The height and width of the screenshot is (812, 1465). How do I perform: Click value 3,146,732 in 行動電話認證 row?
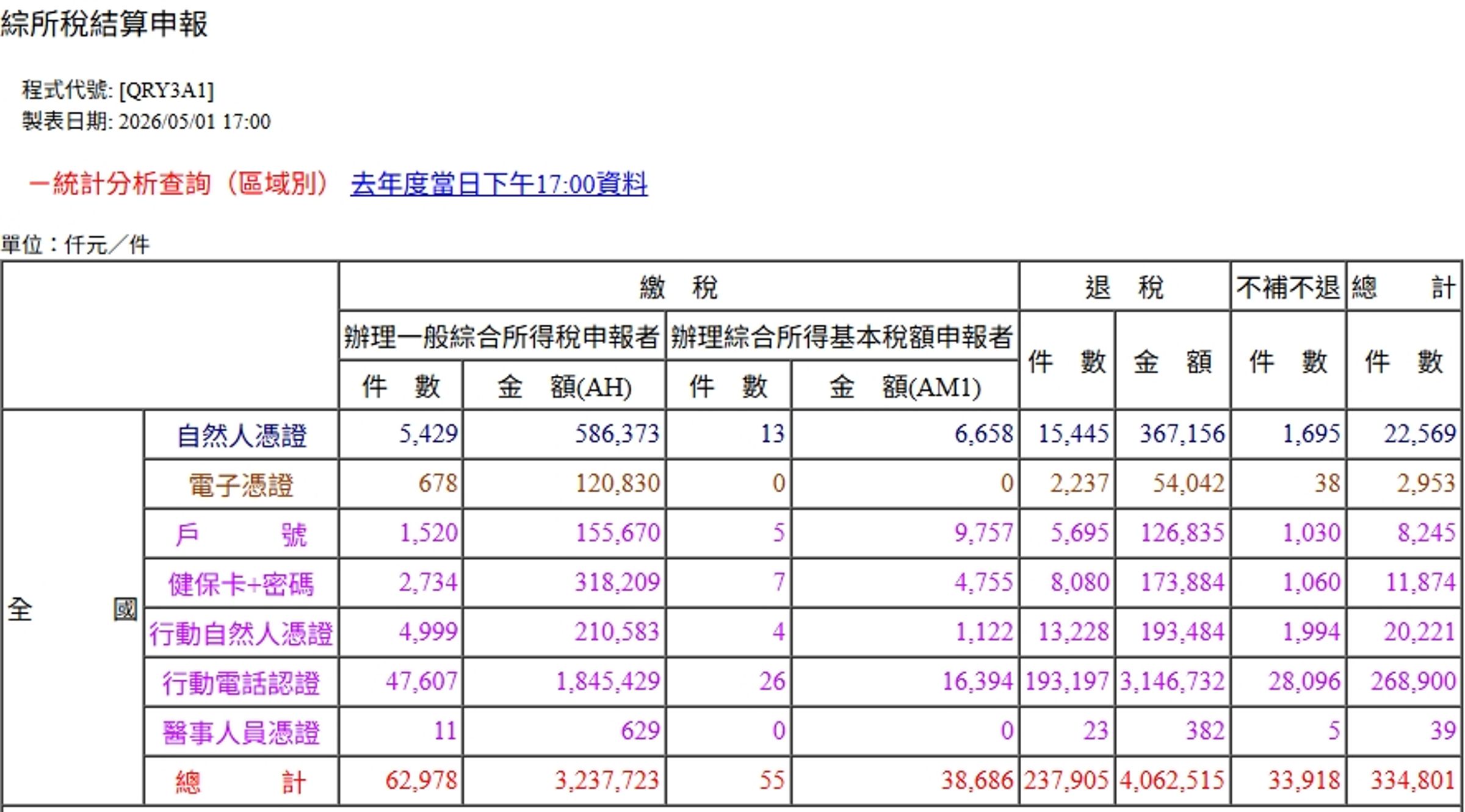pos(1173,681)
